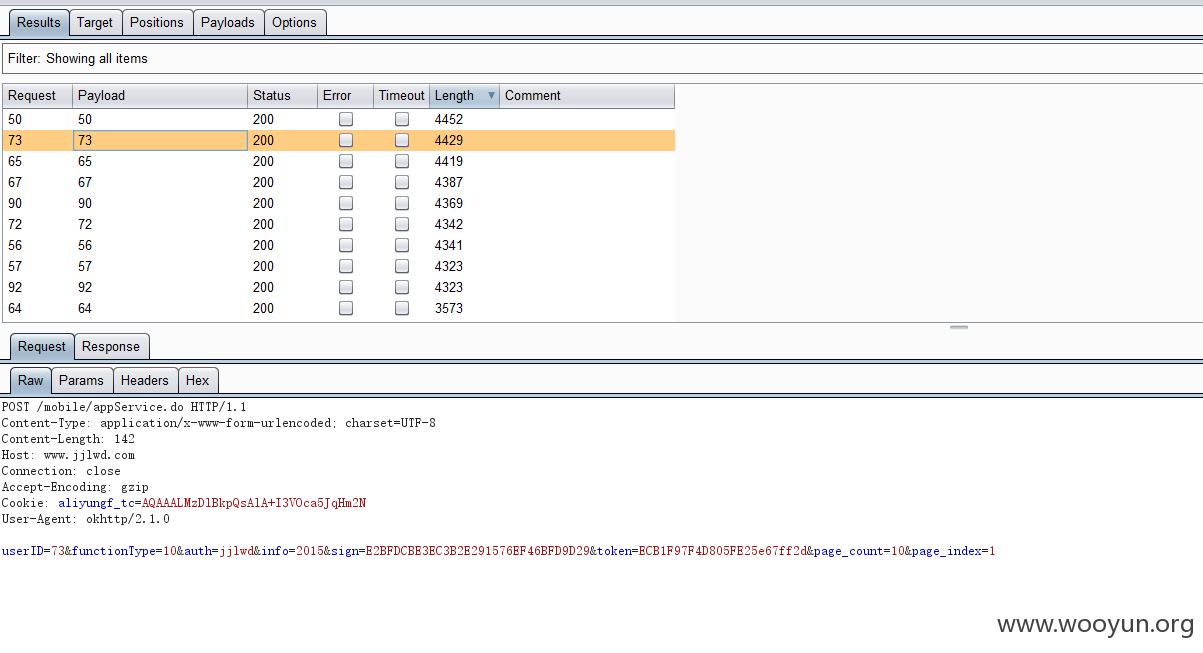The width and height of the screenshot is (1203, 653).
Task: Click the User-Agent okhttp/2.1.0 line
Action: point(86,519)
